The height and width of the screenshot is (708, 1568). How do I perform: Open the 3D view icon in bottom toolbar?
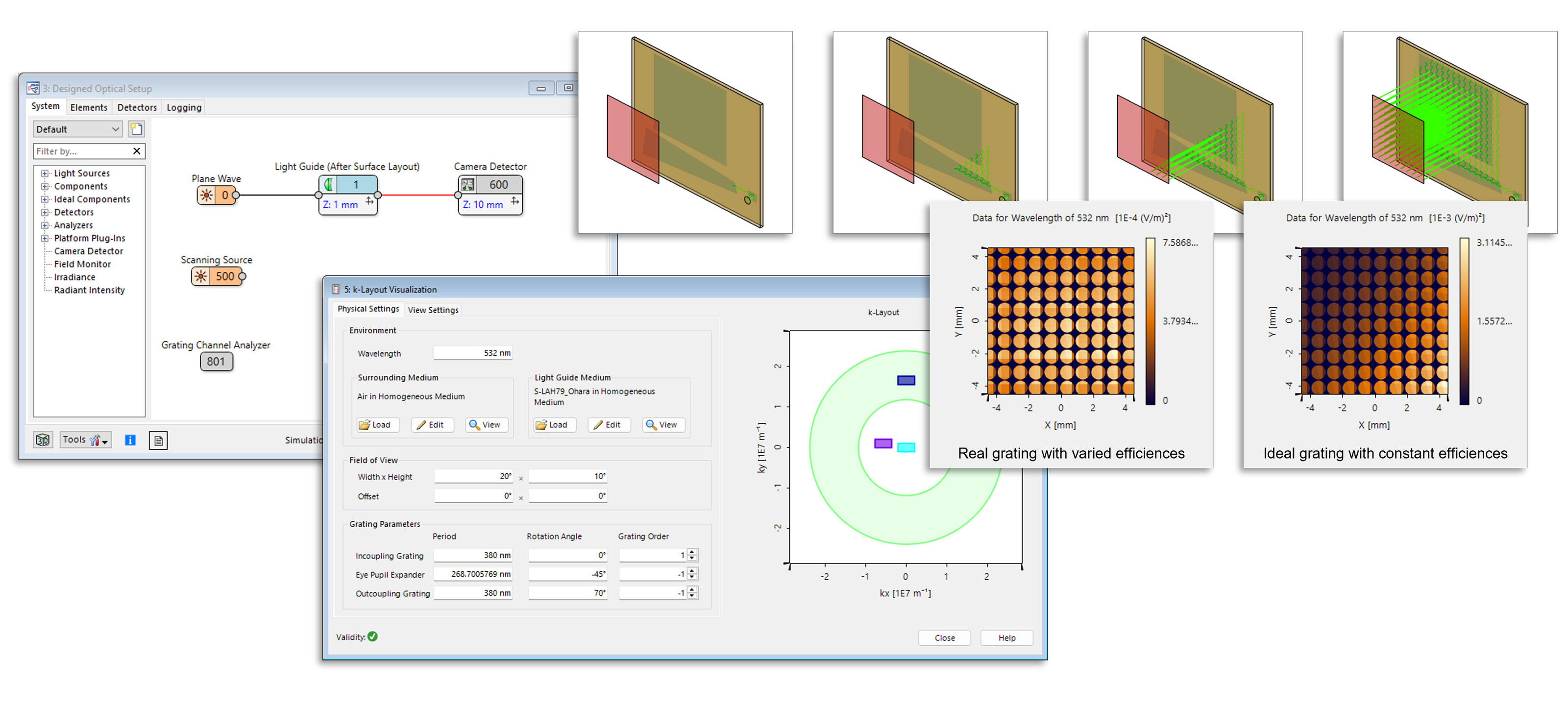(43, 440)
